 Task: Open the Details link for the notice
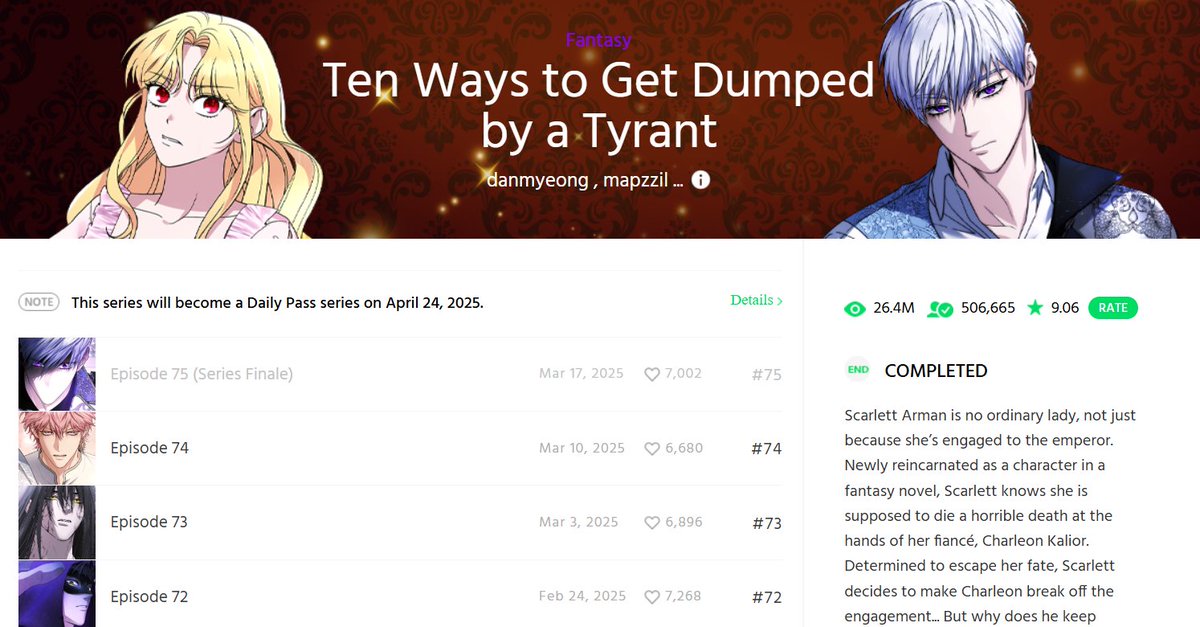pyautogui.click(x=756, y=300)
